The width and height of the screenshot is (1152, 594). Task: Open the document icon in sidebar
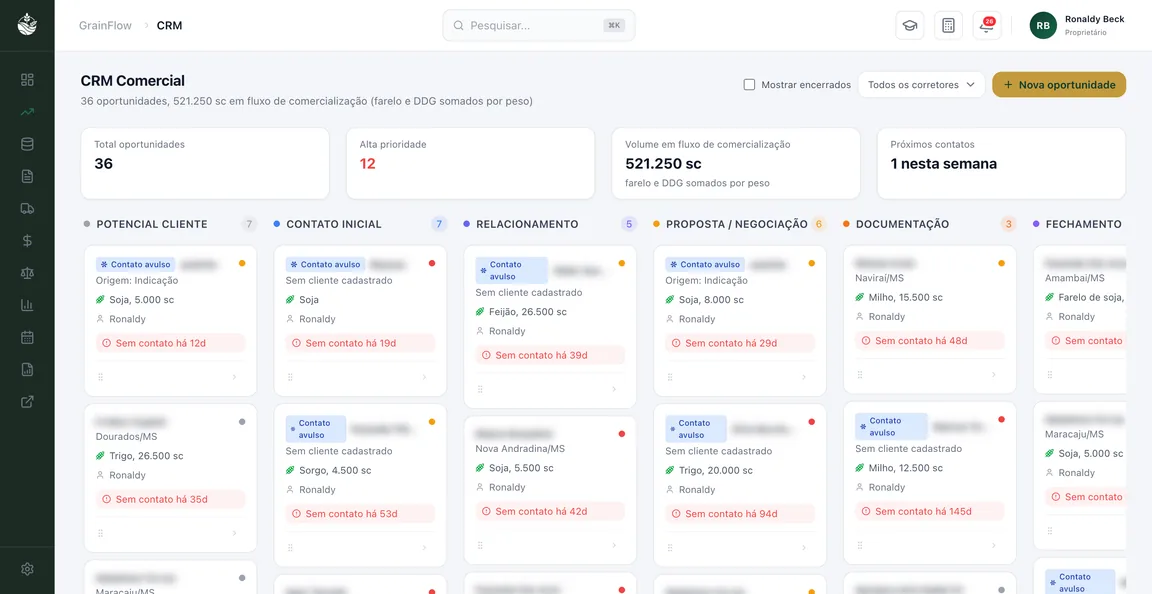click(x=27, y=176)
